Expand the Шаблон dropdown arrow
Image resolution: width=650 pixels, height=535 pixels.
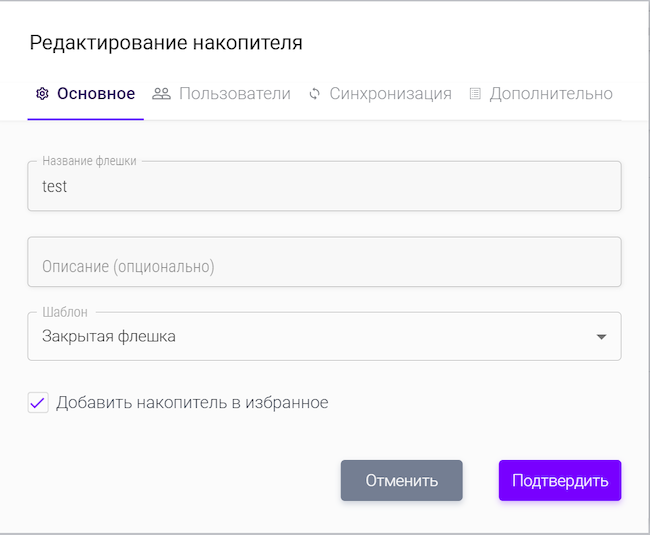[601, 337]
